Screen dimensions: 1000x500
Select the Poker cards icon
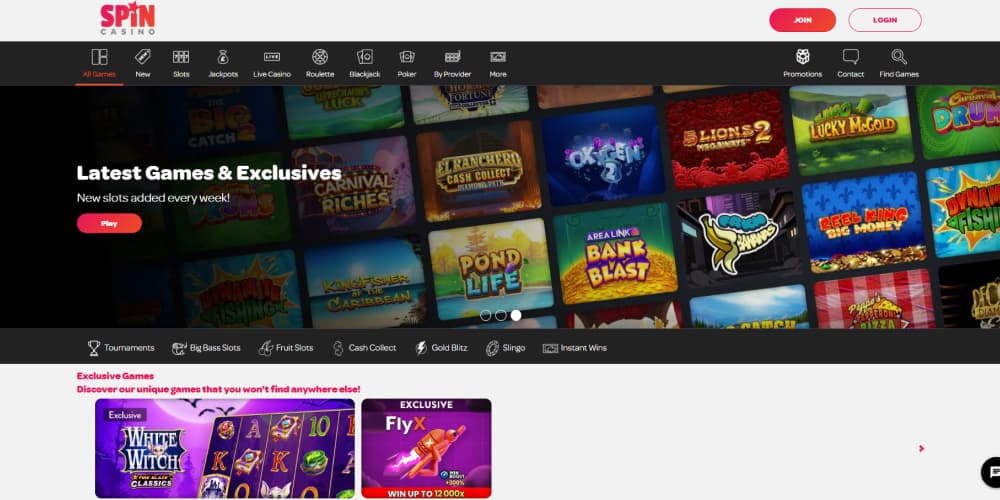(x=407, y=57)
